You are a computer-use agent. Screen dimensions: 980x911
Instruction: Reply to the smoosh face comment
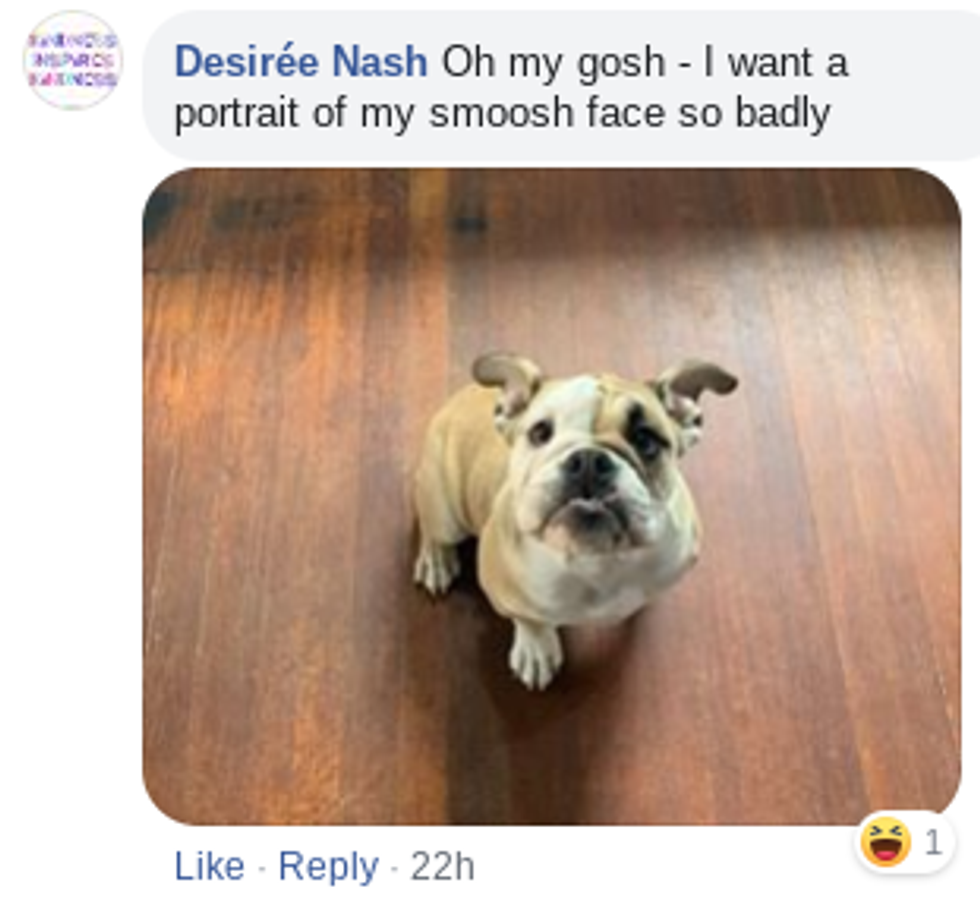[x=328, y=866]
